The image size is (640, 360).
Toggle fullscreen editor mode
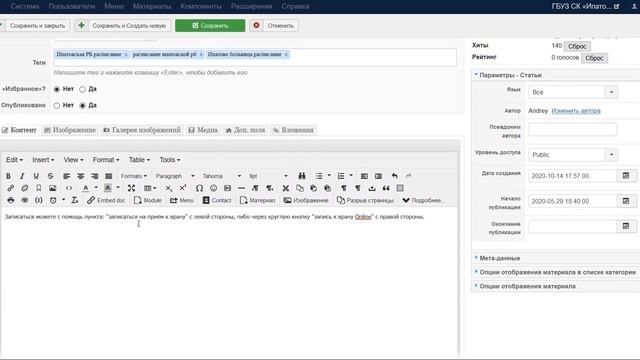tap(131, 188)
